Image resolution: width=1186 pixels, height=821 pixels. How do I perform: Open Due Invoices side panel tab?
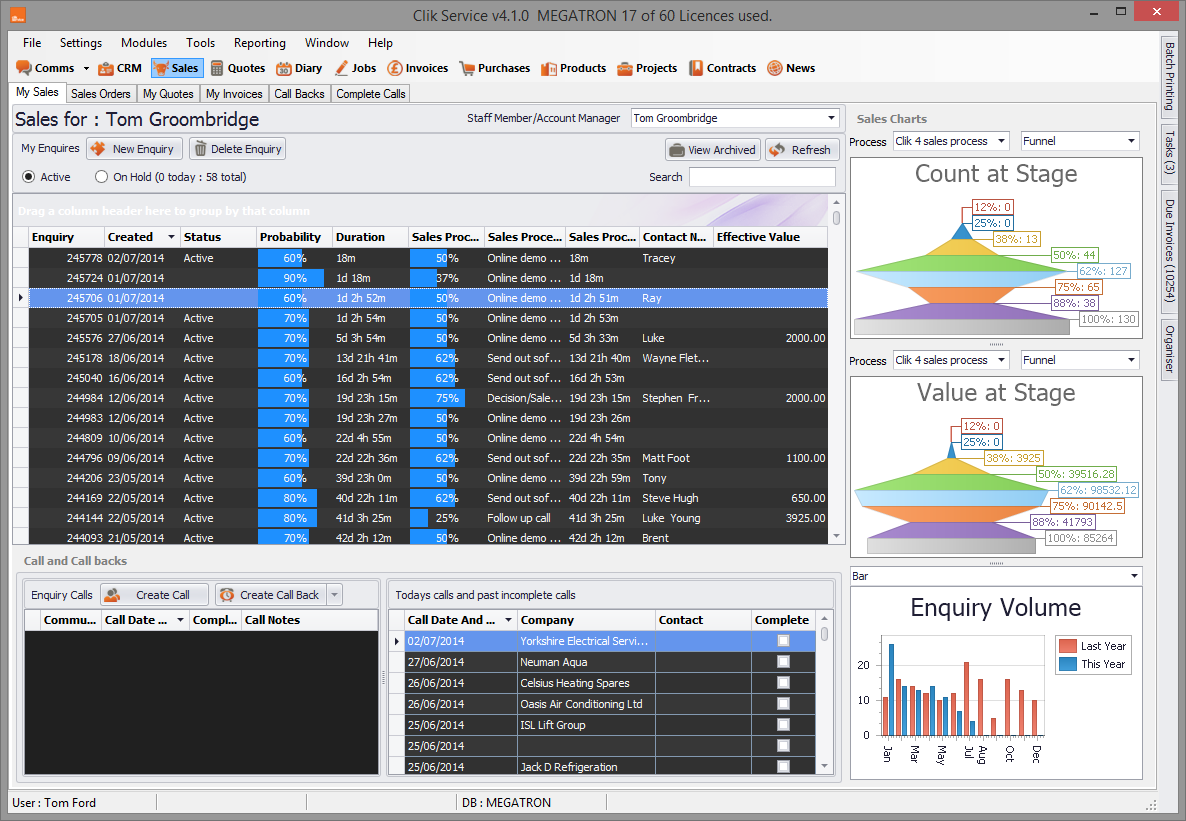(x=1170, y=251)
